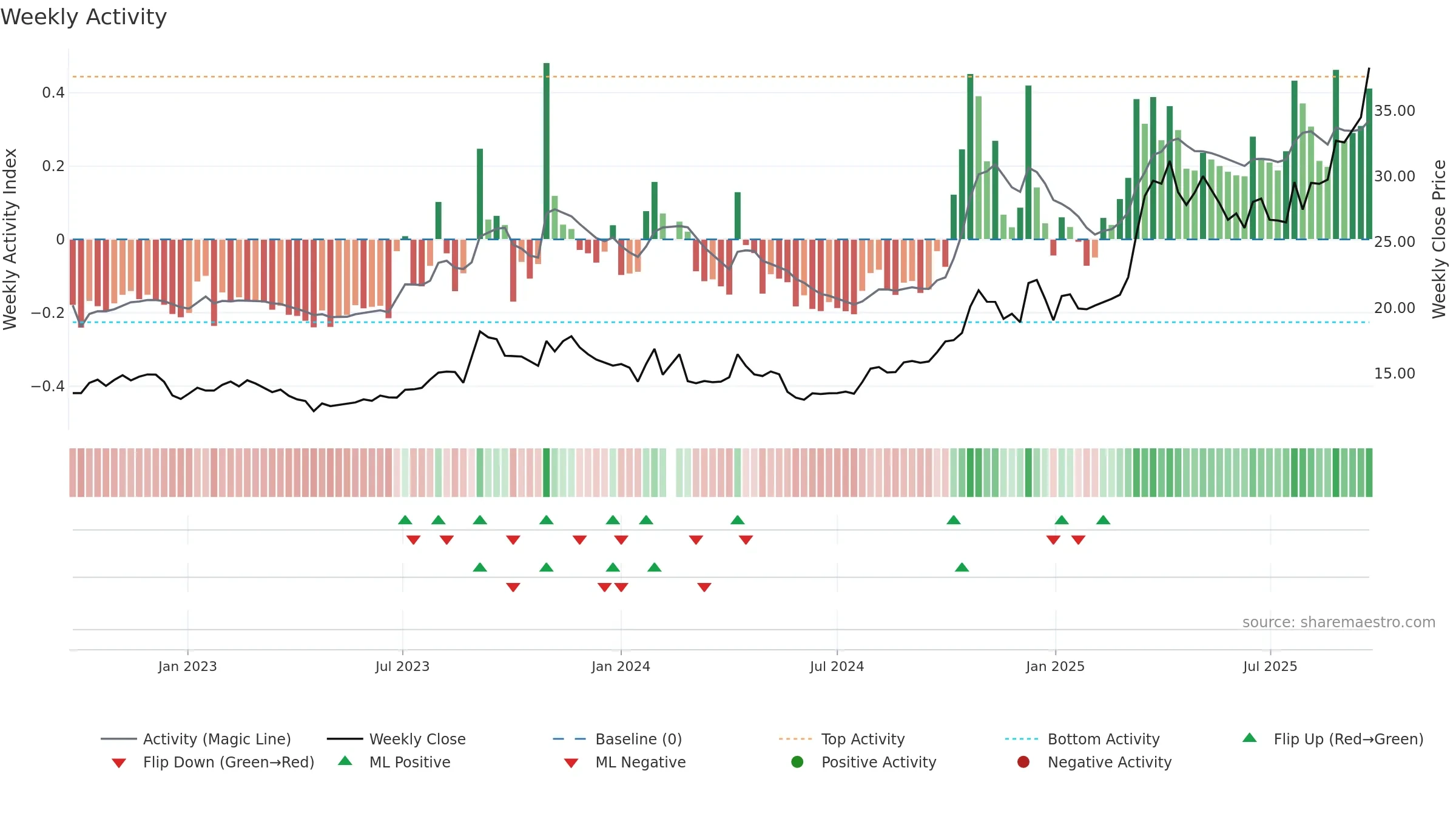
Task: Toggle the Top Activity legend entry
Action: pyautogui.click(x=842, y=739)
